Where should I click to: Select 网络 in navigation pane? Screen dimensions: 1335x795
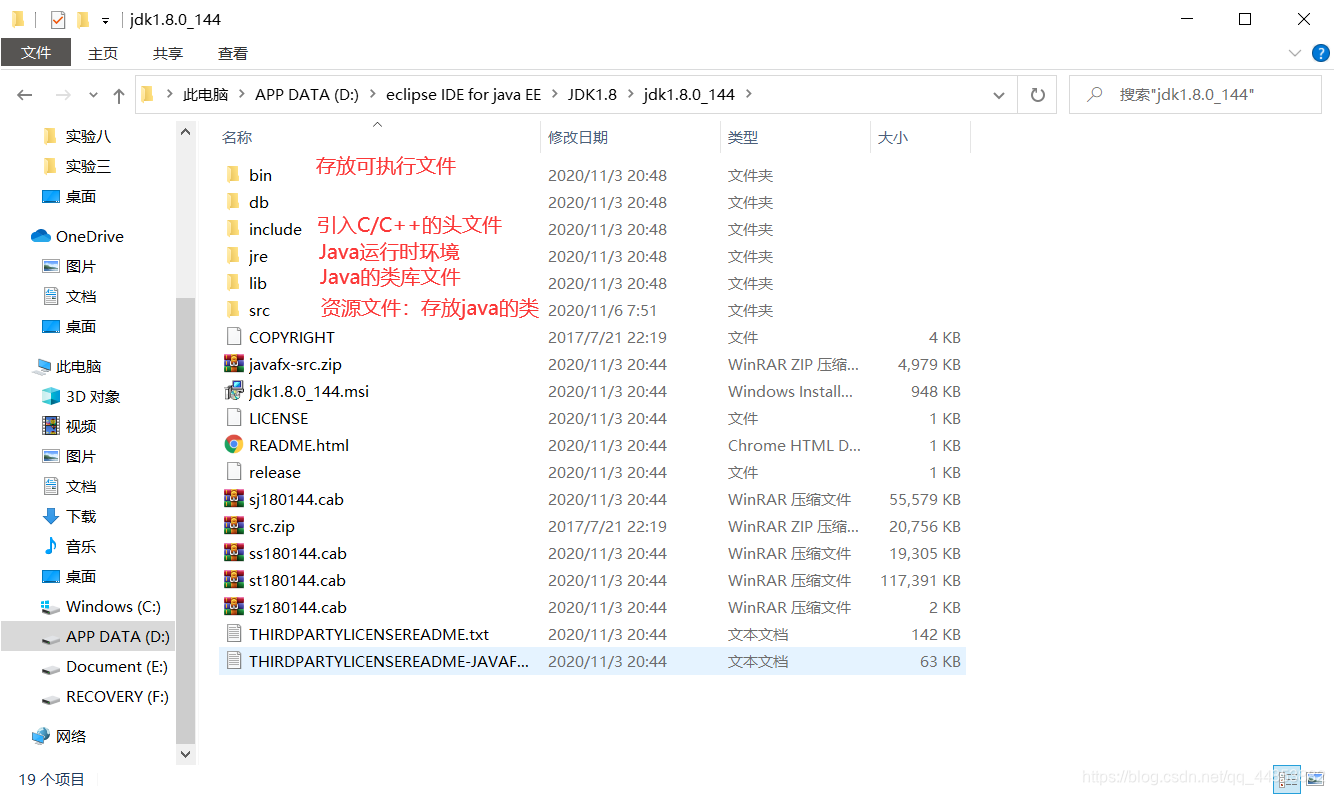coord(60,737)
